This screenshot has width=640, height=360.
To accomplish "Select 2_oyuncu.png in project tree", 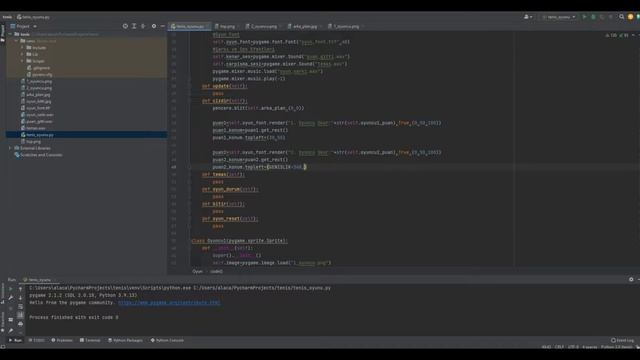I will [36, 88].
